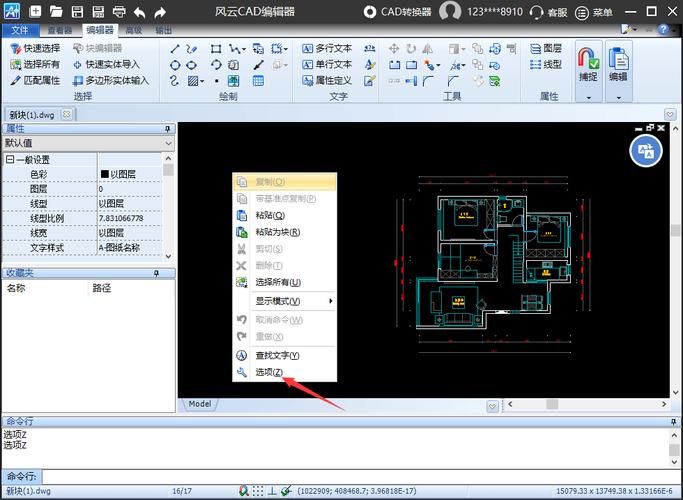Open the layout tabs dropdown beside Model
The image size is (683, 500).
click(x=492, y=406)
